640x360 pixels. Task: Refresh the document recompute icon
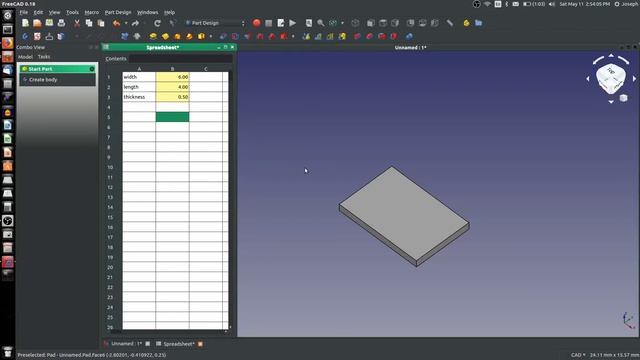click(x=157, y=23)
